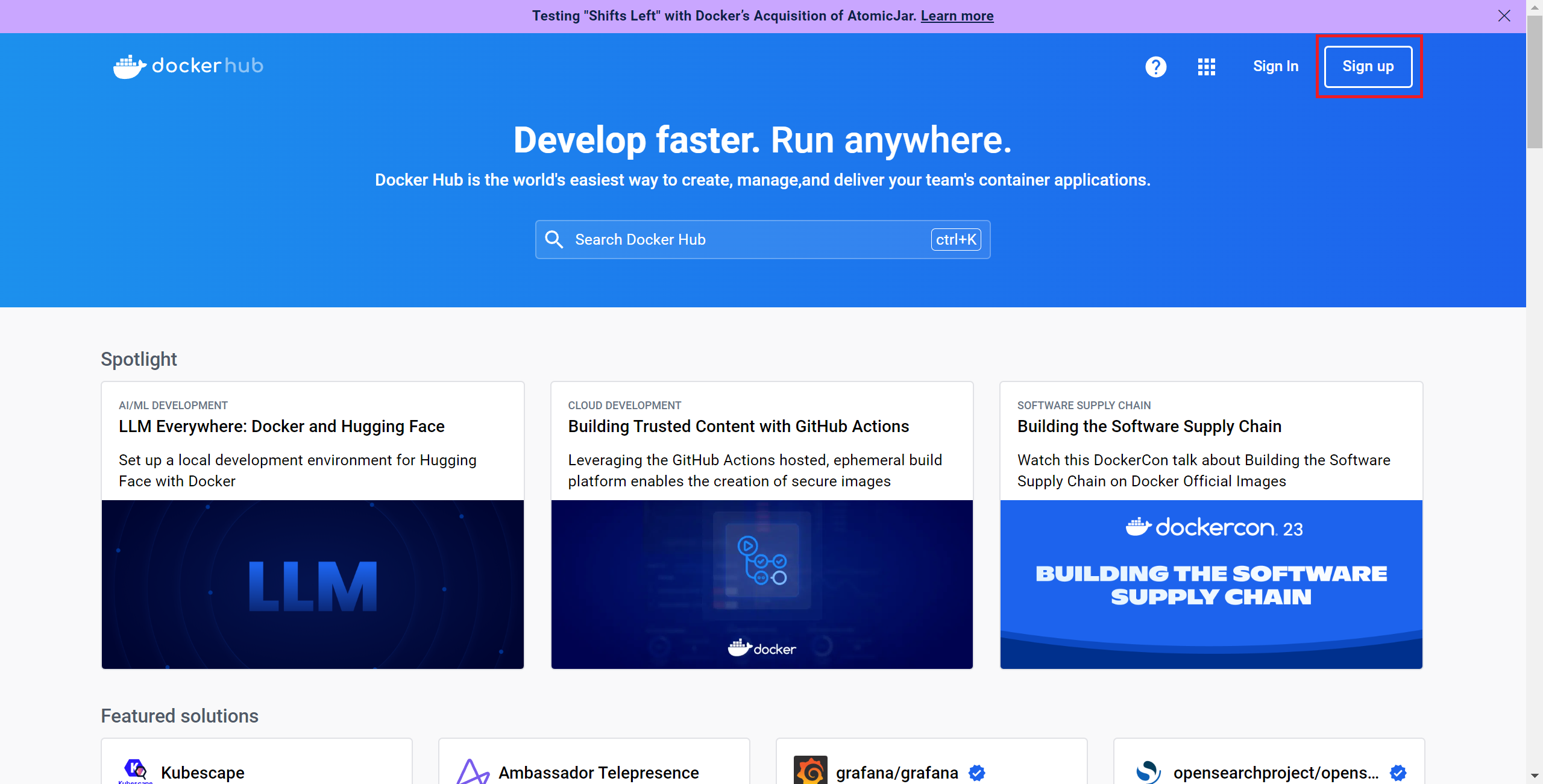The height and width of the screenshot is (784, 1543).
Task: Click the search magnifier icon
Action: pos(553,239)
